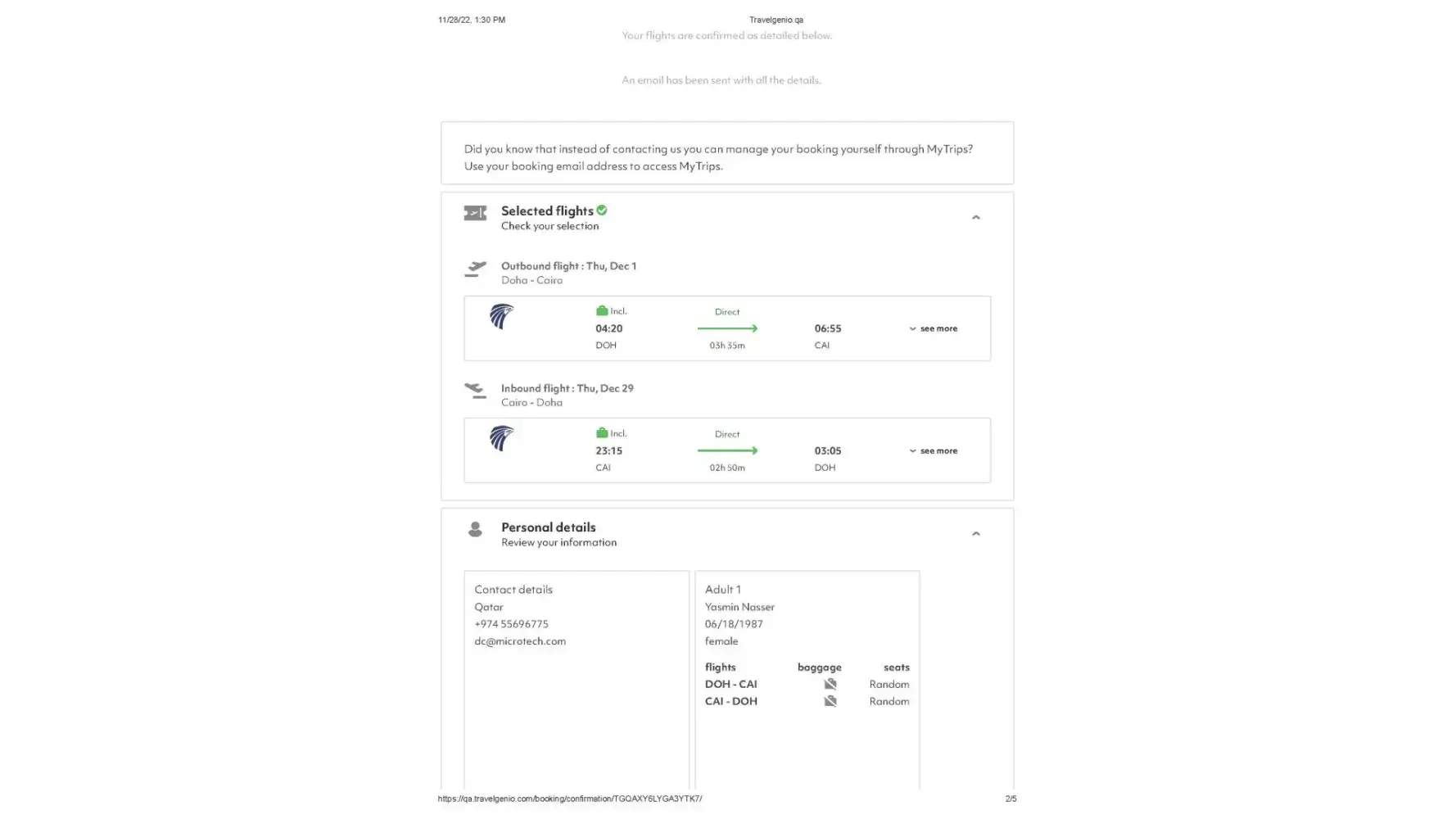1456x819 pixels.
Task: Click the ticket icon beside Selected flights
Action: click(x=475, y=214)
